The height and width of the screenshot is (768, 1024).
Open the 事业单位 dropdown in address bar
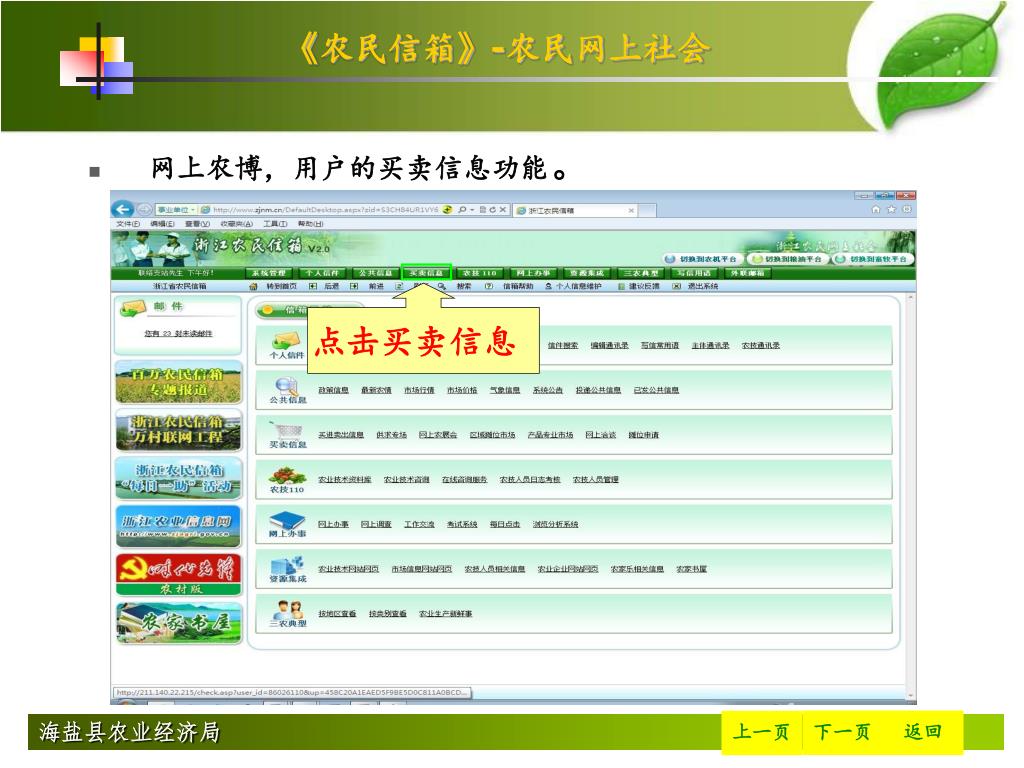pos(176,210)
